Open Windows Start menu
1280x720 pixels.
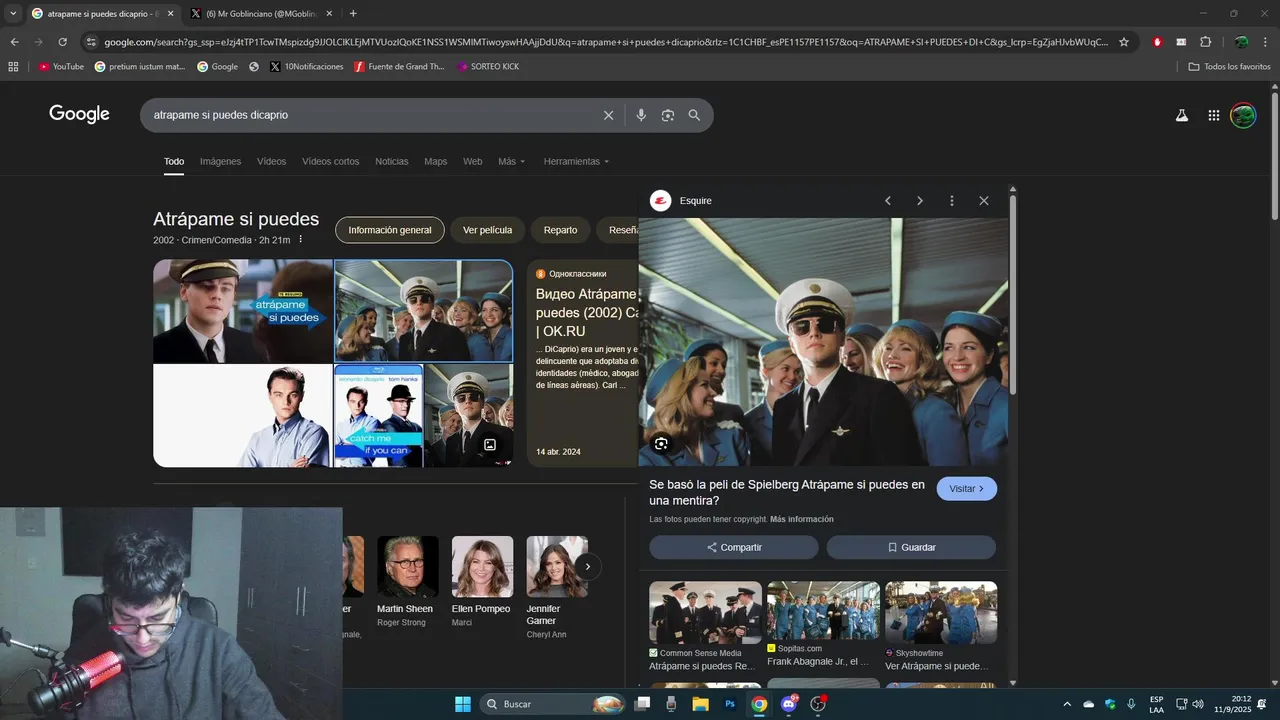tap(463, 704)
